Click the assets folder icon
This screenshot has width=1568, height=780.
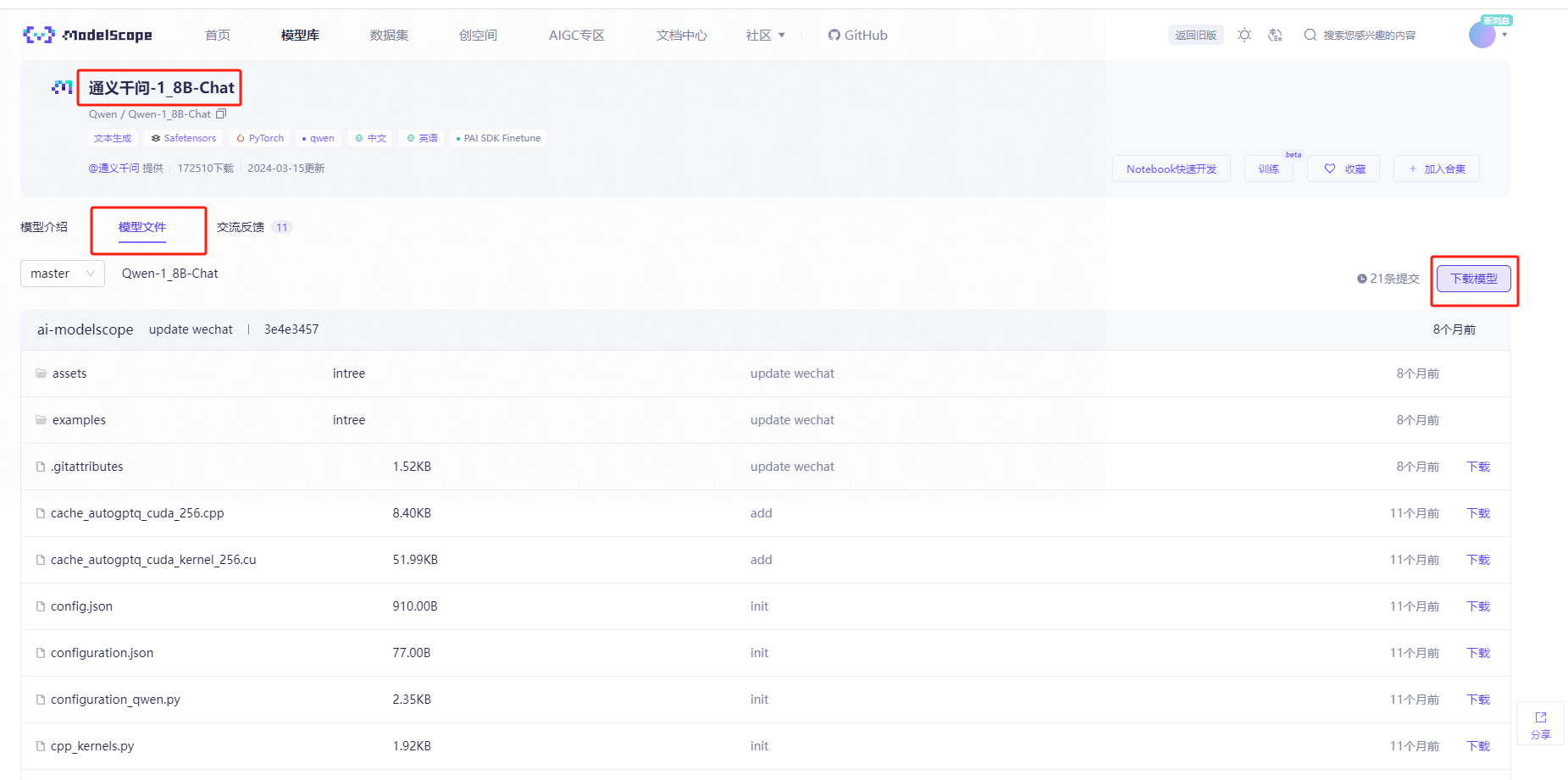(x=41, y=373)
